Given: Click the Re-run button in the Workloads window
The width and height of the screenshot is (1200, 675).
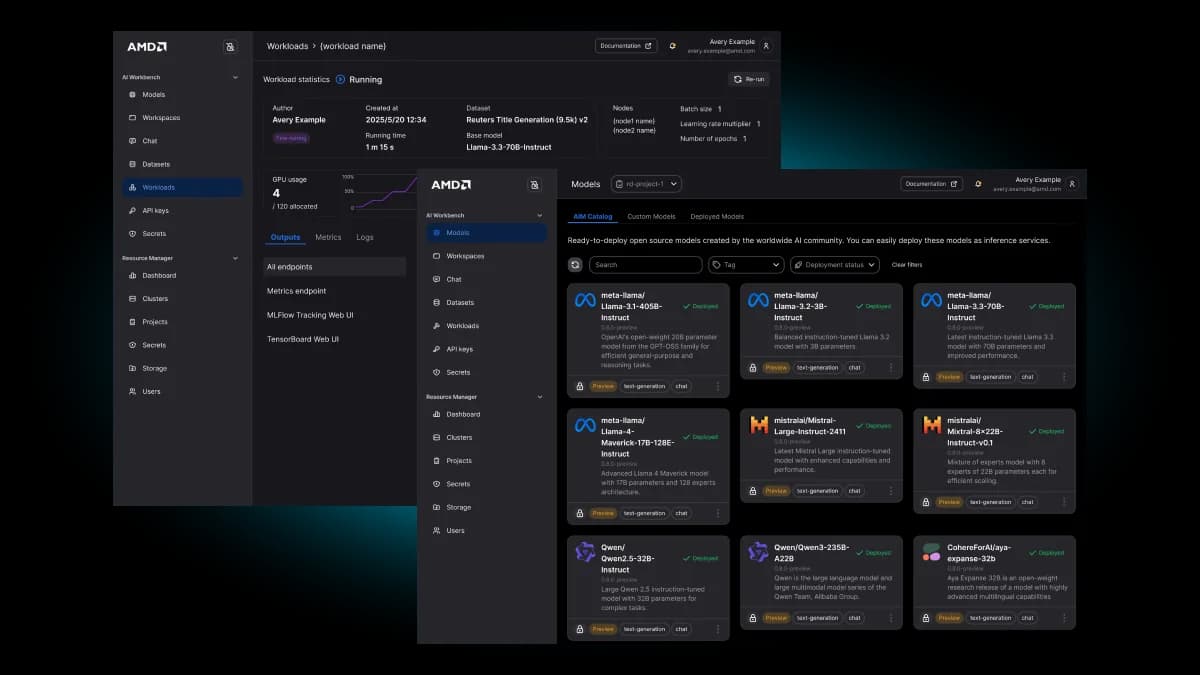Looking at the screenshot, I should pos(749,79).
